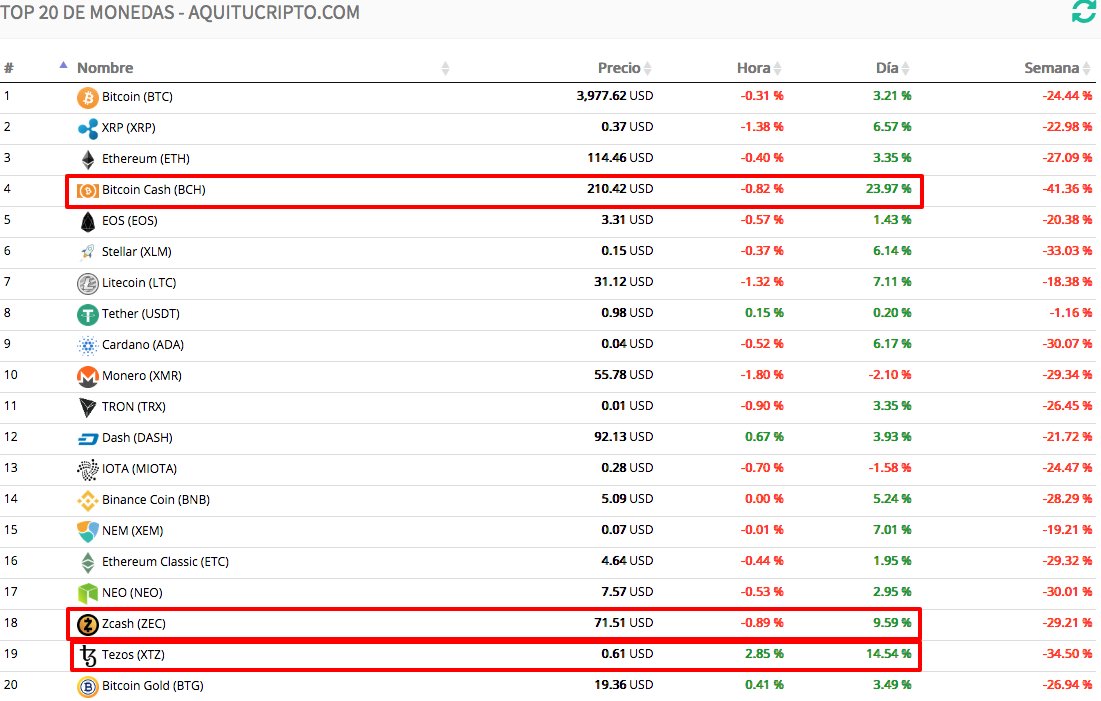Click the Ethereum Classic logo
Screen dimensions: 1101x701
[88, 563]
